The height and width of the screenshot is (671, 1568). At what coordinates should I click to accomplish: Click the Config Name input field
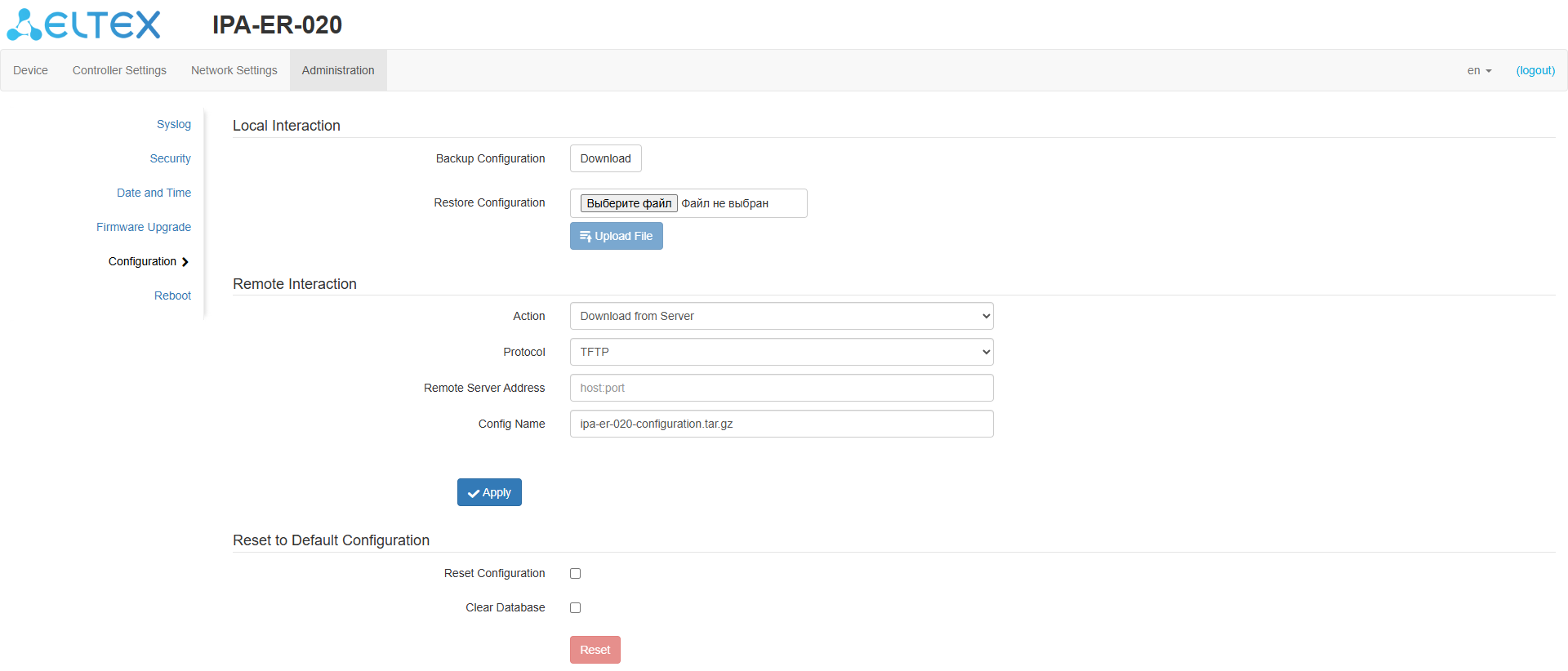pyautogui.click(x=781, y=424)
